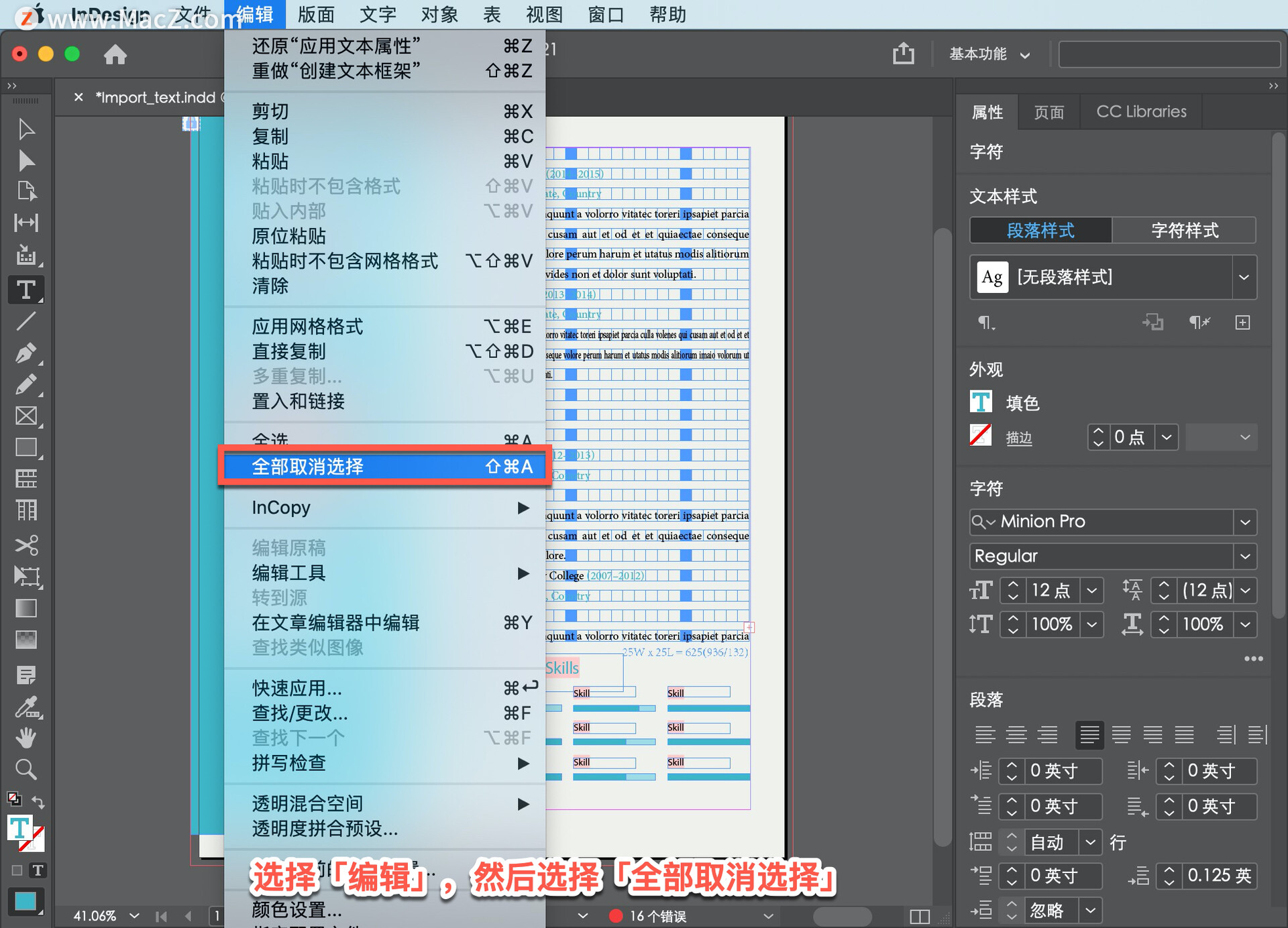Click the 填色 fill color swatch
Screen dimensions: 1288x928
point(981,402)
